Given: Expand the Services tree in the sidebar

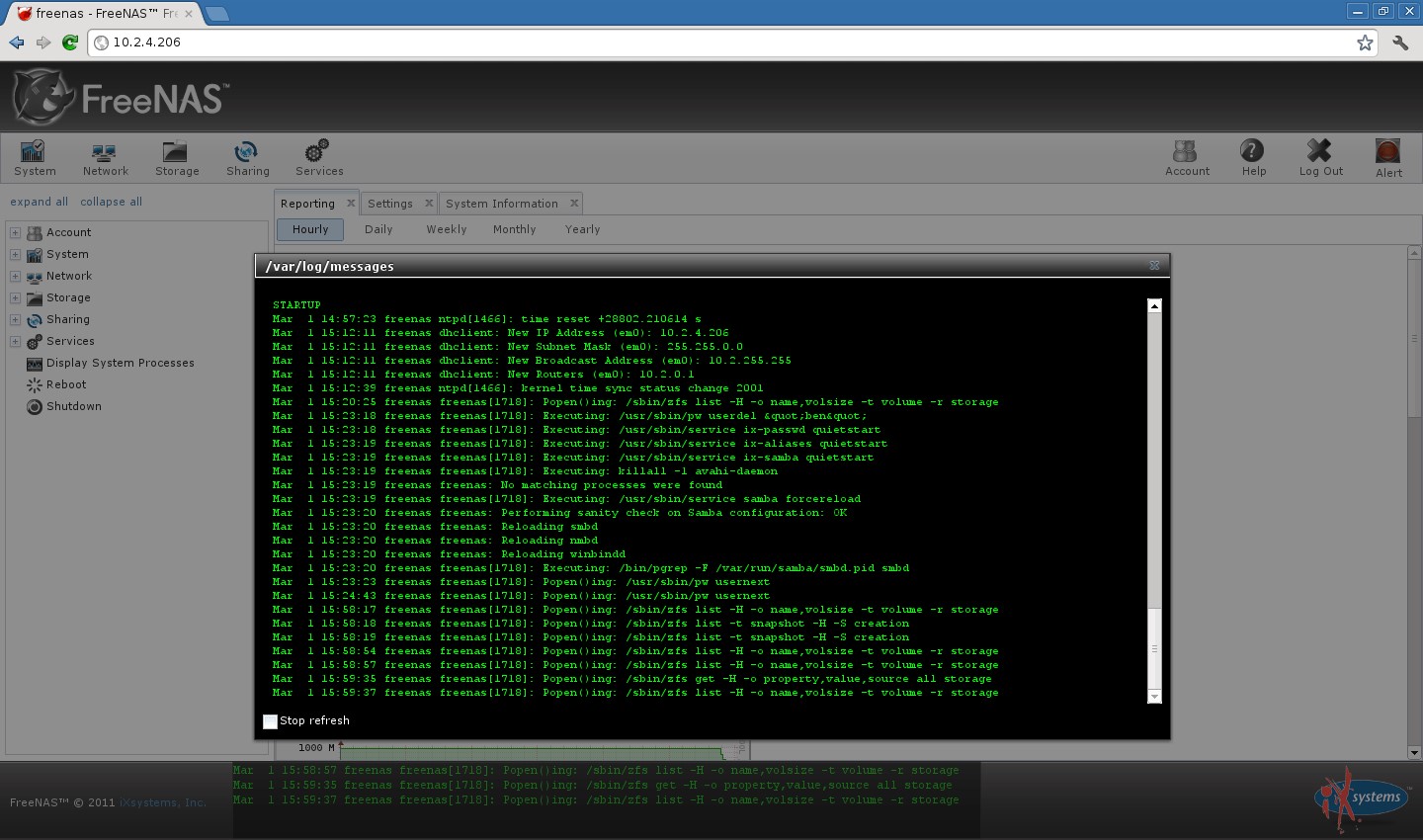Looking at the screenshot, I should tap(15, 341).
